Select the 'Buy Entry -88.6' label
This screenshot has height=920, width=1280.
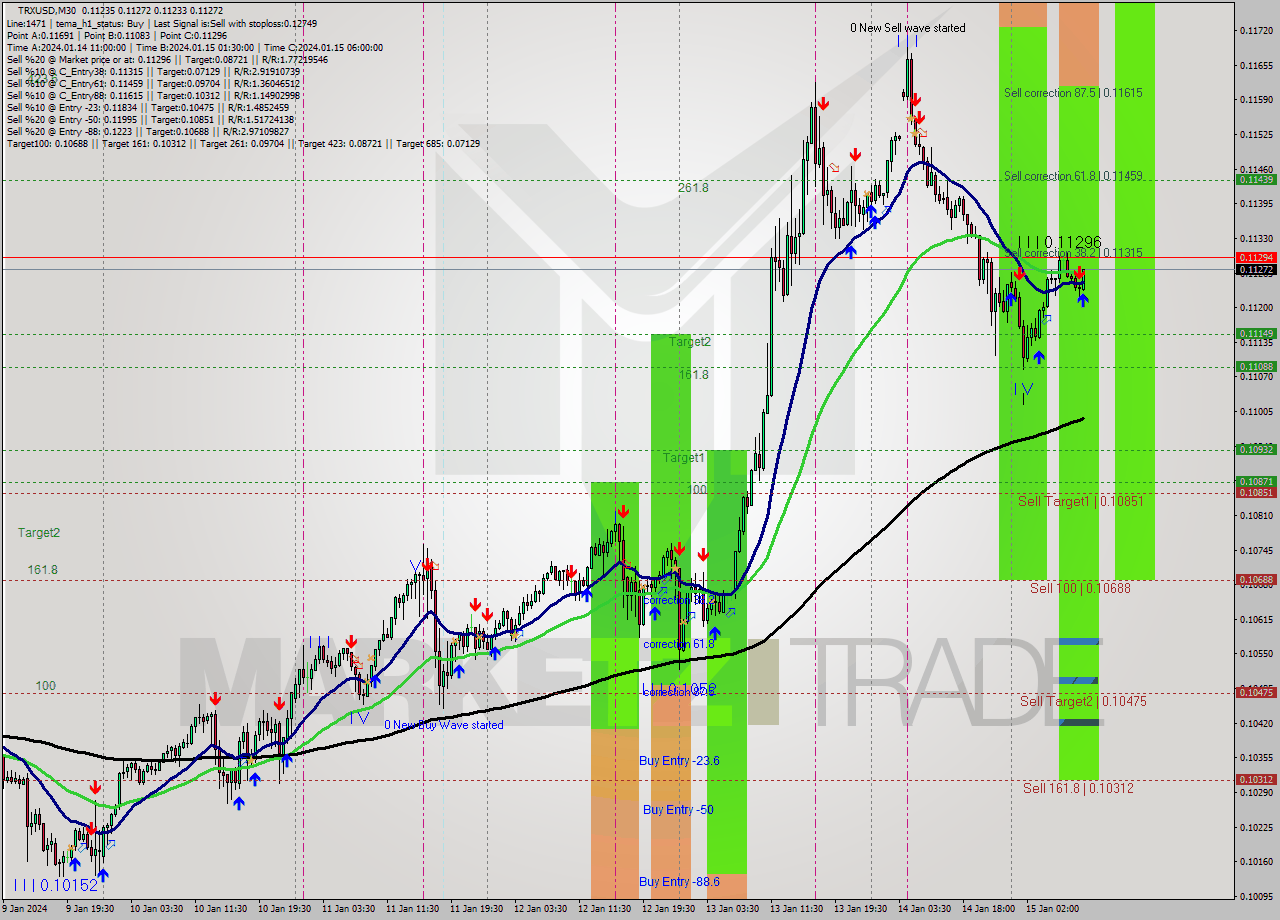pos(680,881)
